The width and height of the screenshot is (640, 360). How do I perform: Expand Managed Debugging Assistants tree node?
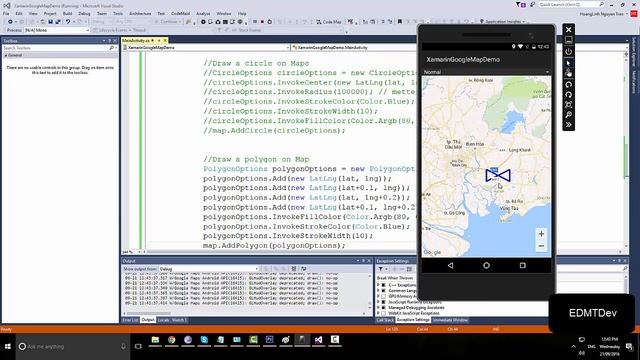(378, 308)
